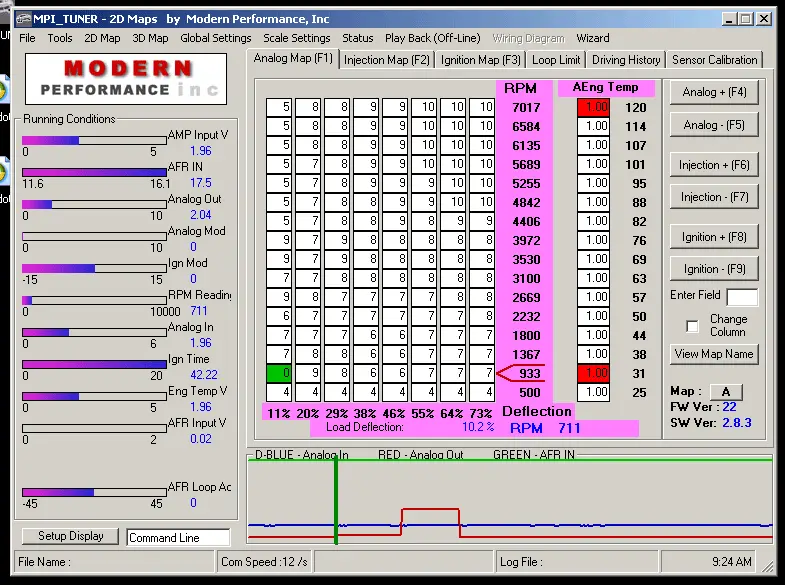Switch to the Sensor Calibration tab
This screenshot has height=585, width=785.
pos(715,60)
